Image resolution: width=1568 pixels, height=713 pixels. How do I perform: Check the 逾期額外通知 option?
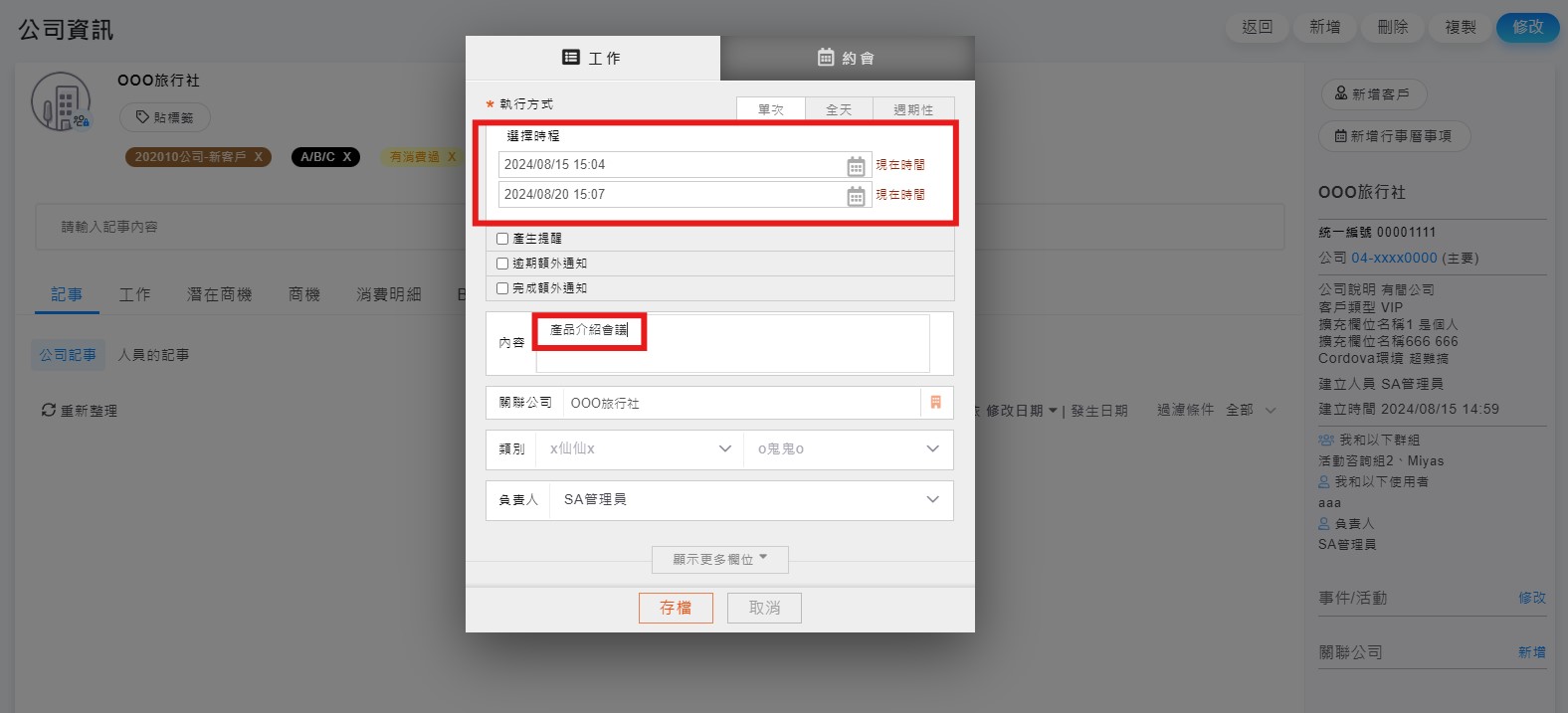[x=502, y=264]
